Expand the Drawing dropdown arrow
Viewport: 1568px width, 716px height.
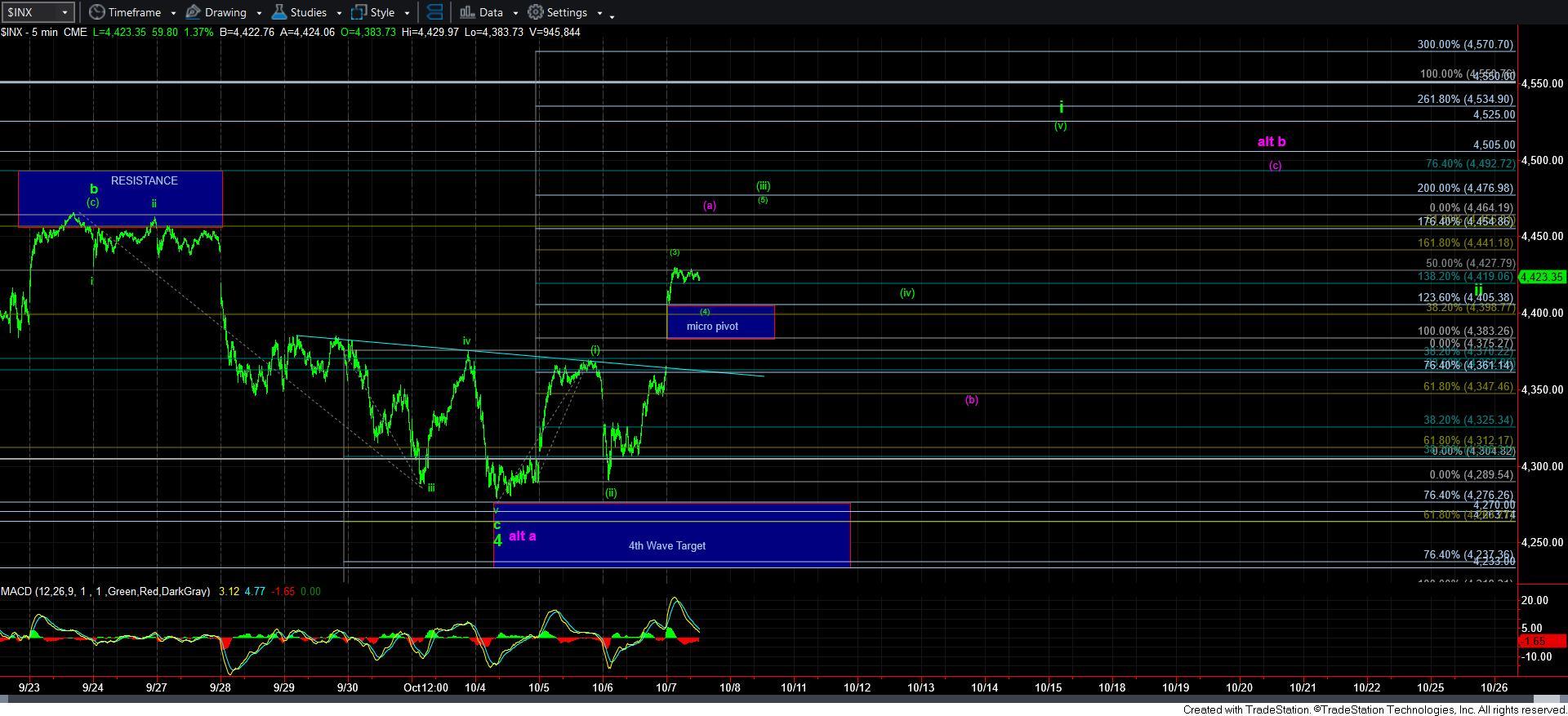(259, 13)
